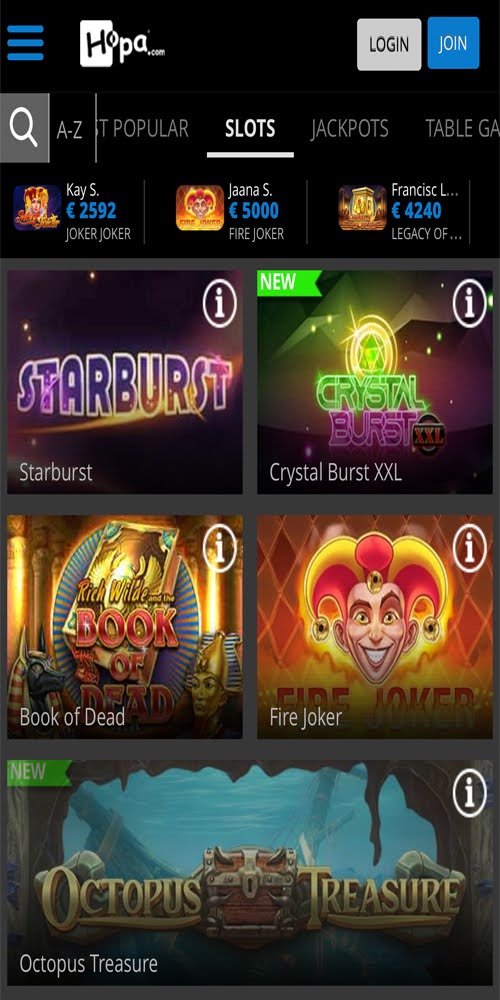Show info for Octopus Treasure
Image resolution: width=500 pixels, height=1000 pixels.
469,793
